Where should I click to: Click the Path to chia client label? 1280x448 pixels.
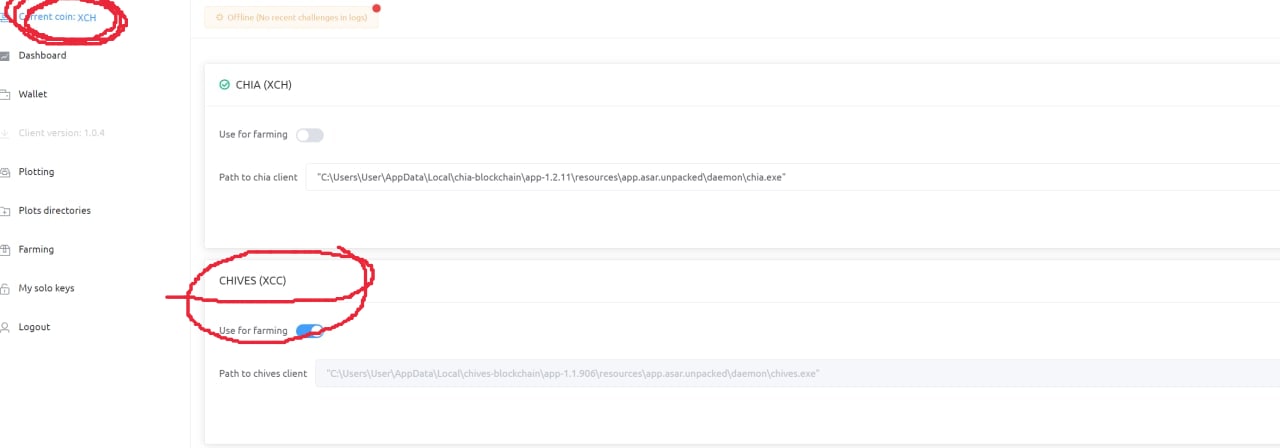(x=258, y=177)
